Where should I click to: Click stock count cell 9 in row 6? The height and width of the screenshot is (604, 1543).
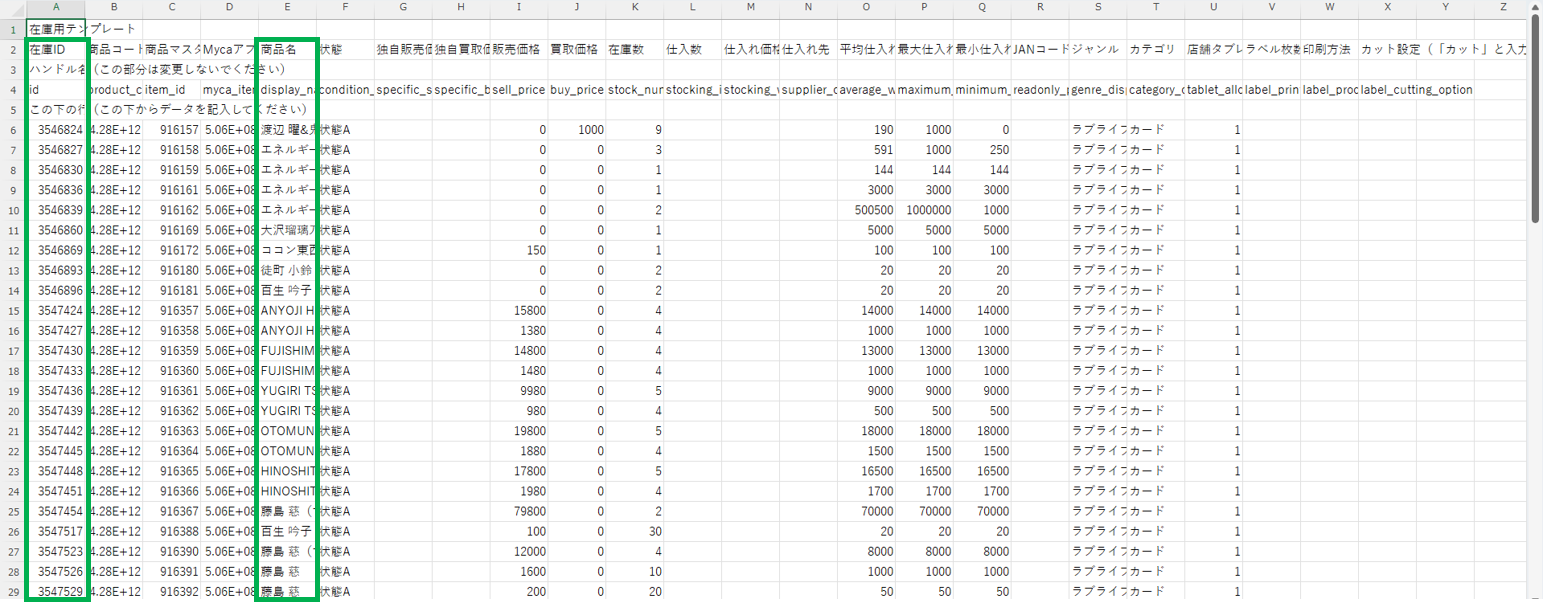point(635,130)
